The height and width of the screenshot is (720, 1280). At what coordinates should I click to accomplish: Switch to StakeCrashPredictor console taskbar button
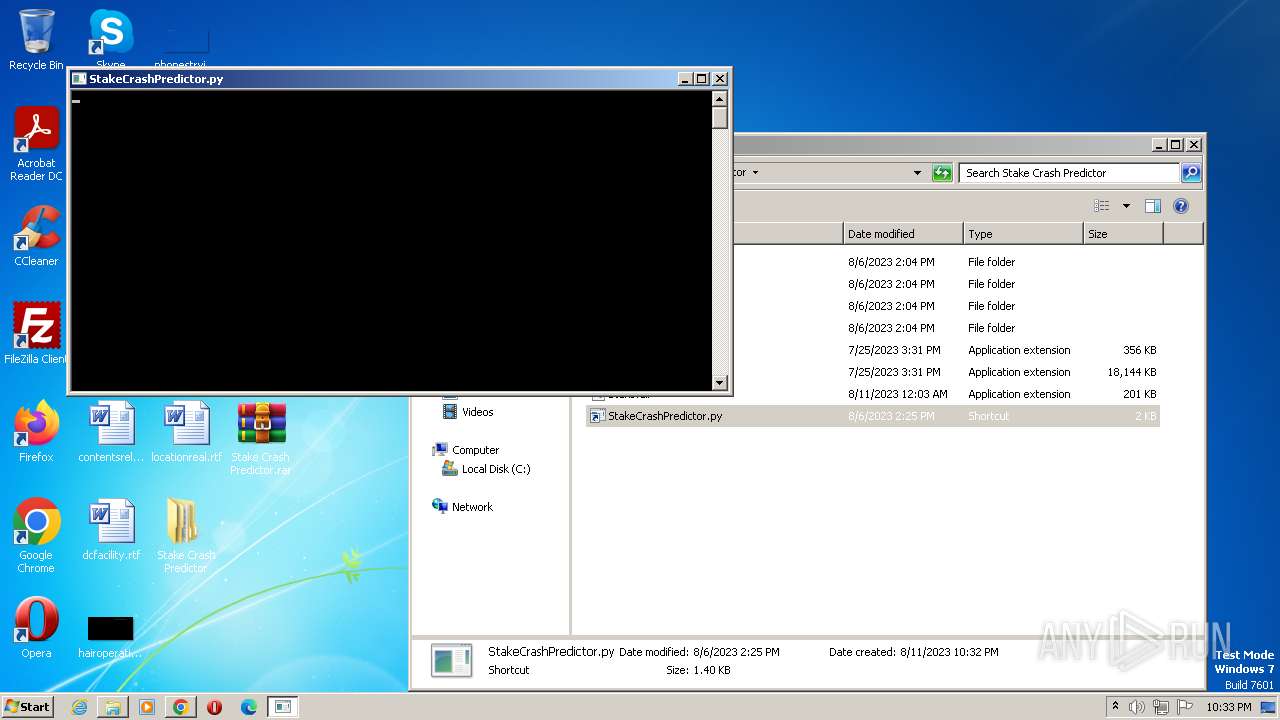283,707
